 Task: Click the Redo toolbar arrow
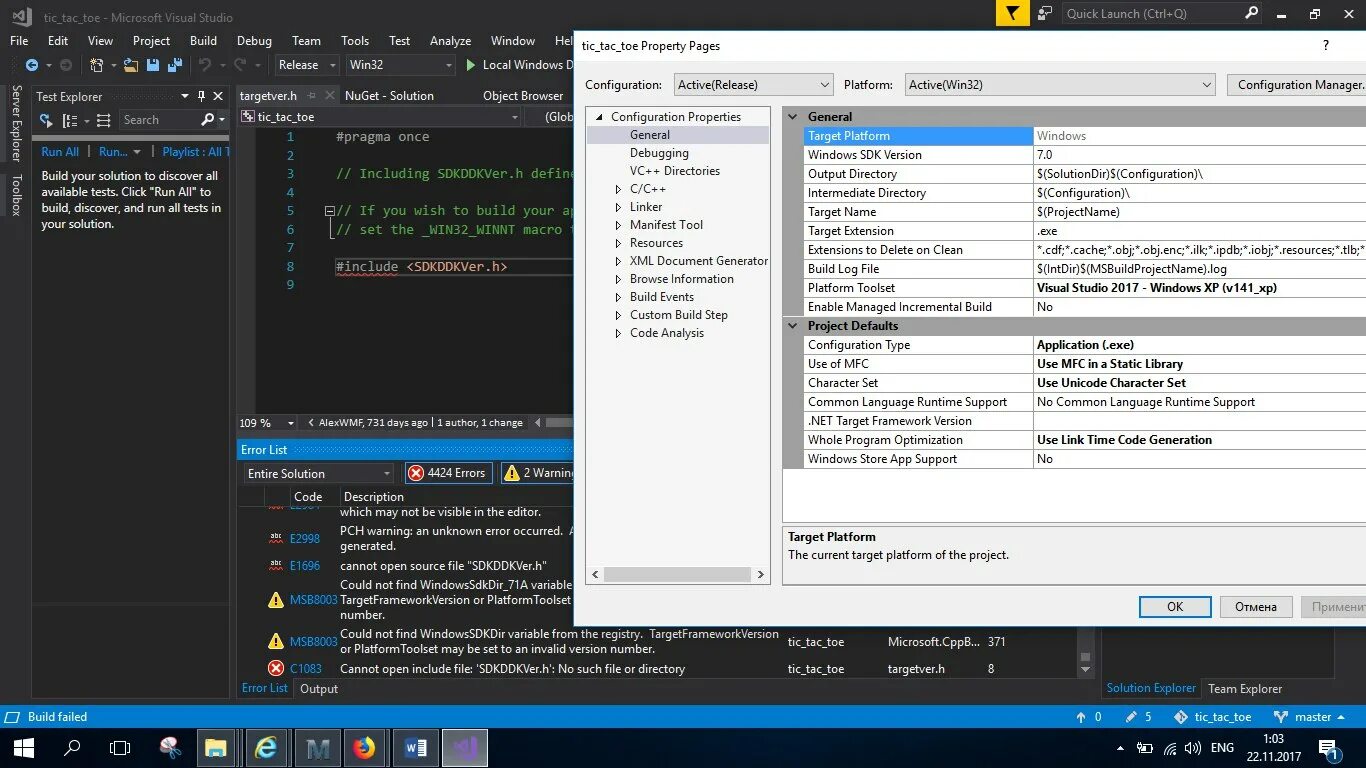pyautogui.click(x=240, y=65)
